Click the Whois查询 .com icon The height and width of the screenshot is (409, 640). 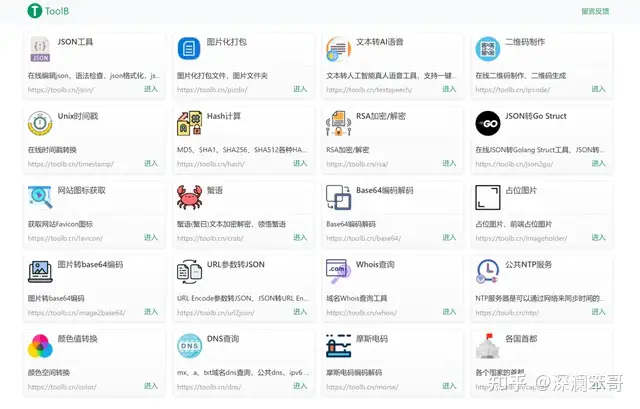pos(338,271)
